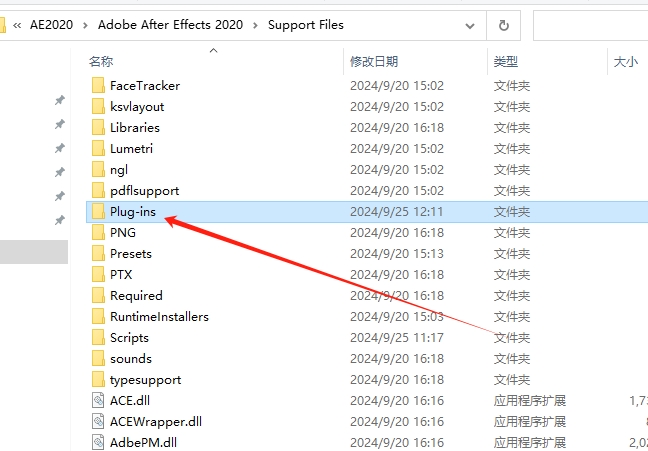Click the PTX folder icon
Viewport: 648px width, 451px height.
point(98,275)
